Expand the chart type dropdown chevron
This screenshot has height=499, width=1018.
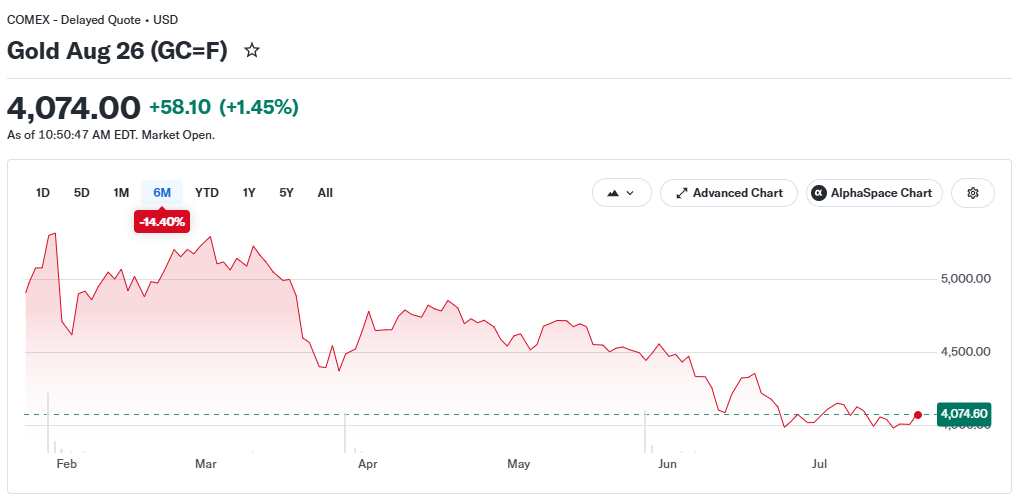point(630,193)
